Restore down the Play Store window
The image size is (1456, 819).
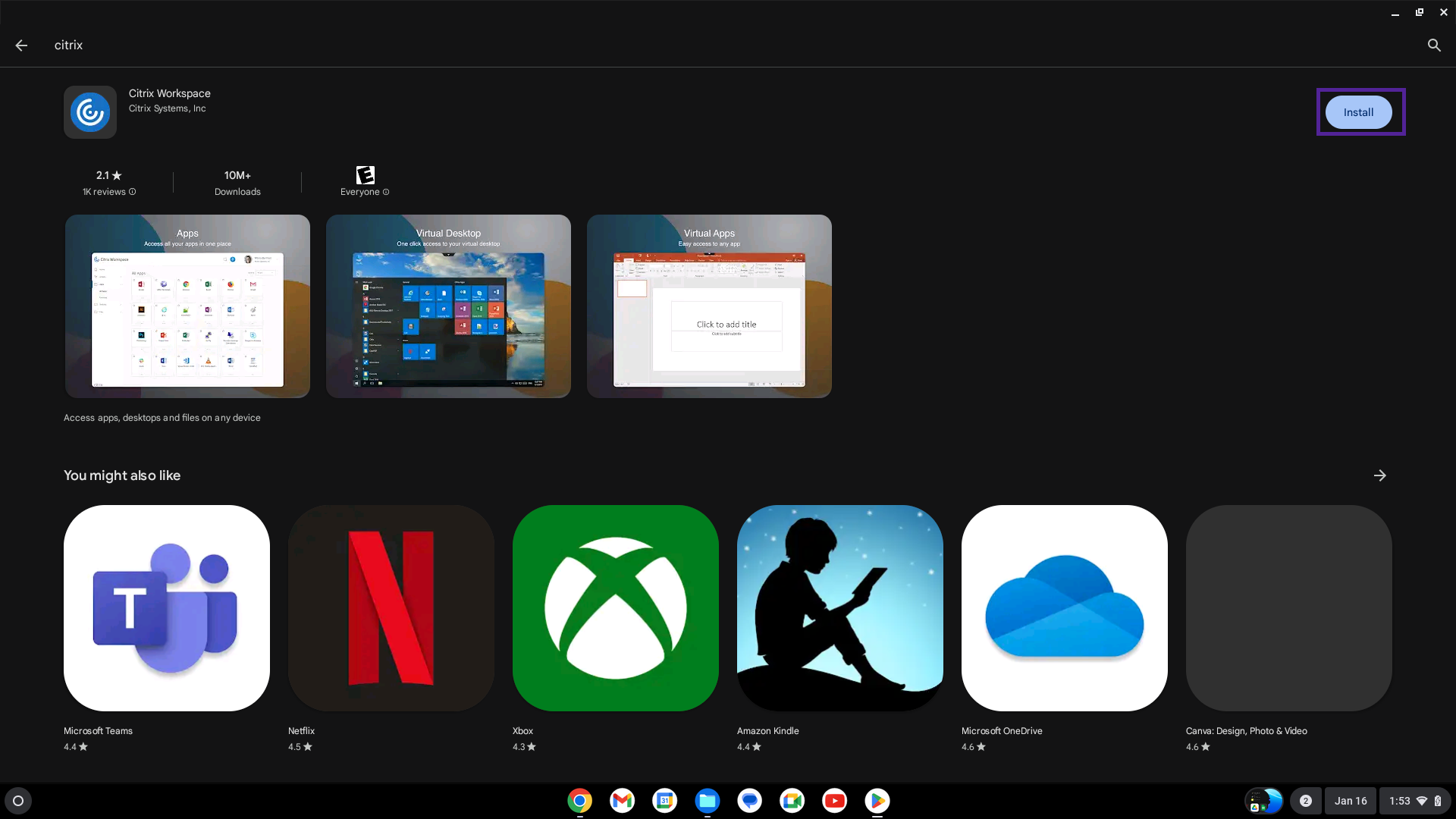[x=1420, y=13]
